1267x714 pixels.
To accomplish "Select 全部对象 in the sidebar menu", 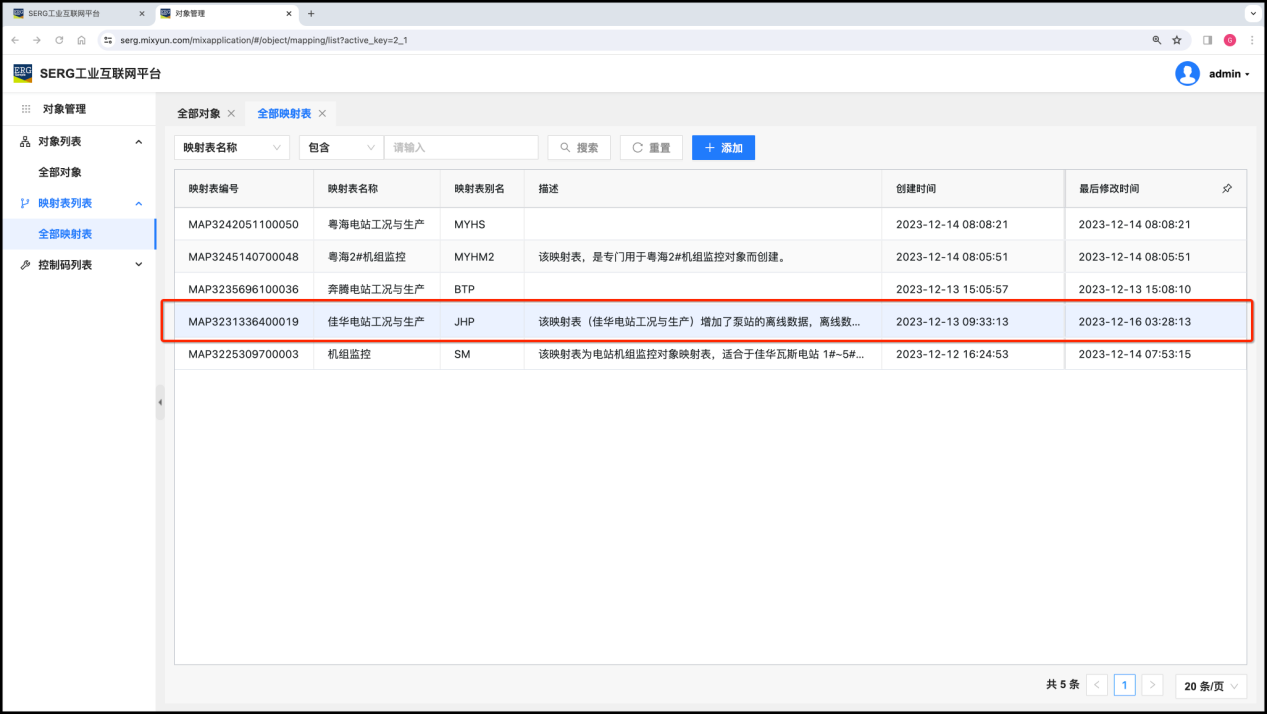I will 60,172.
